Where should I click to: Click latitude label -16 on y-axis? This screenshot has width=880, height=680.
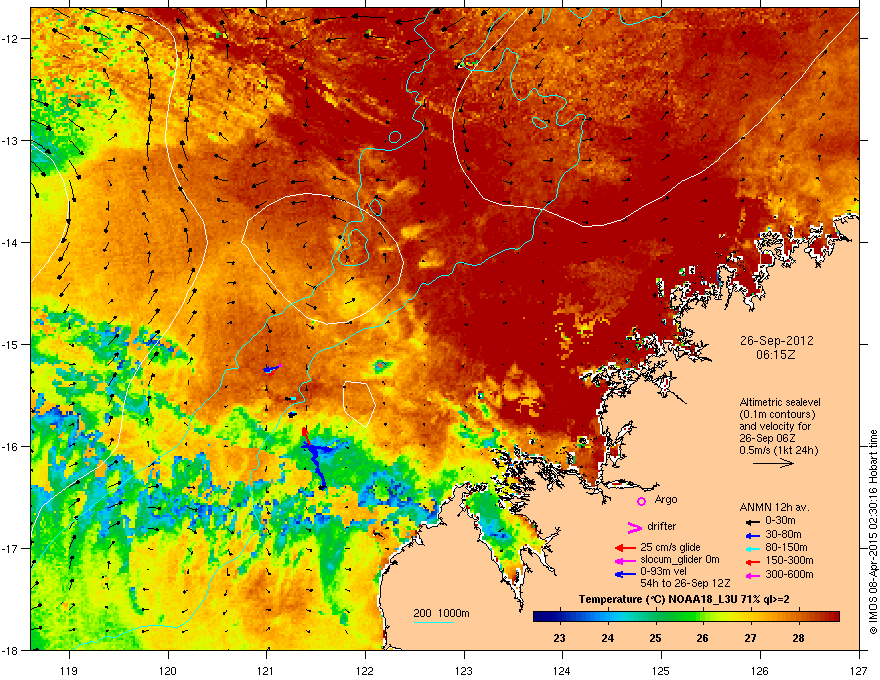(x=11, y=446)
